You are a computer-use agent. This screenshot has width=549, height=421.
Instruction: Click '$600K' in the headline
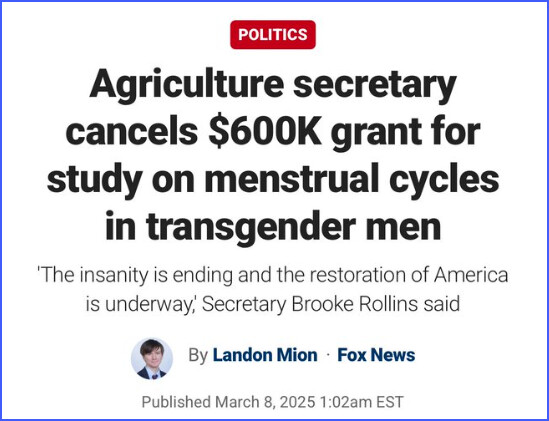tap(265, 131)
